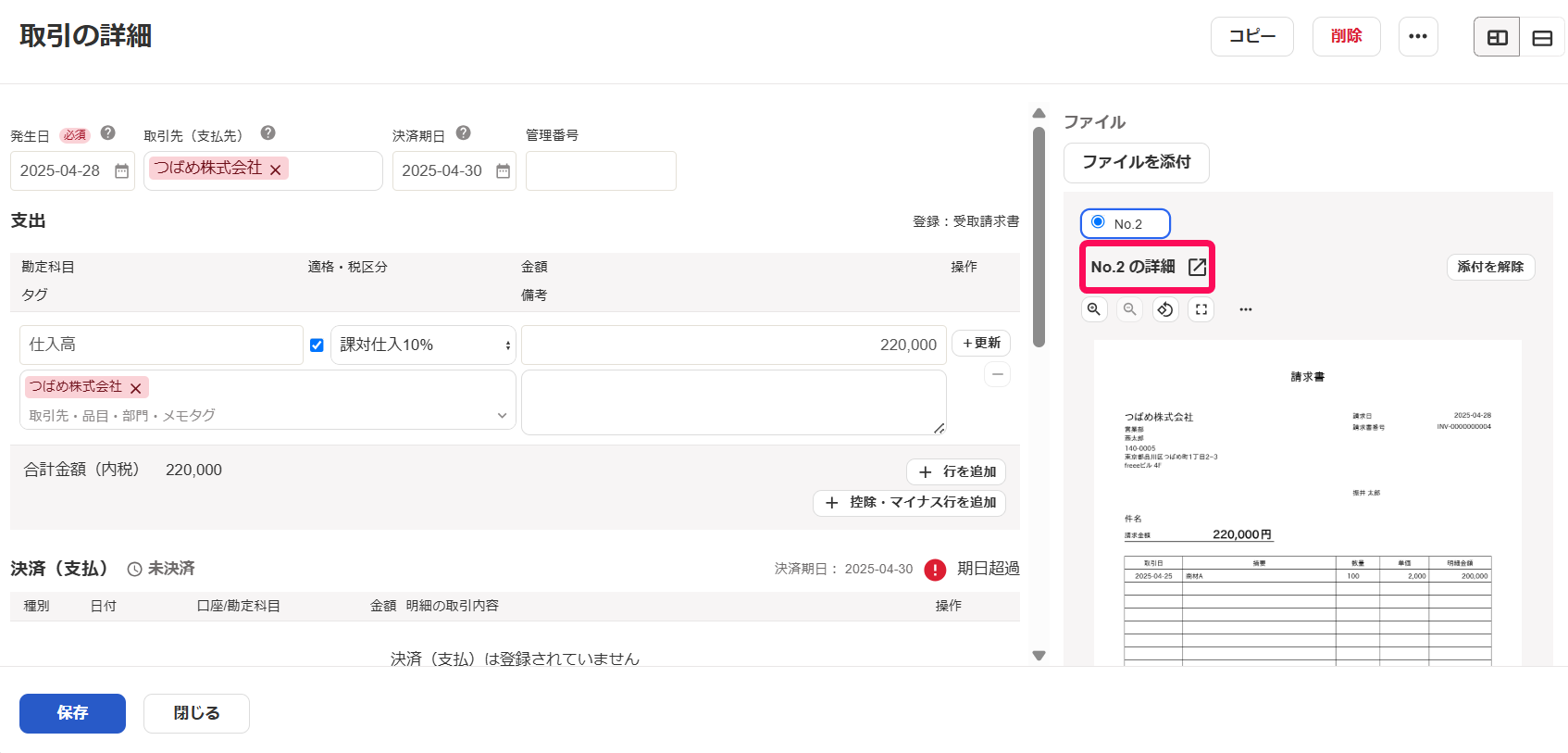
Task: Expand the 取引先・品目・部門・メモタグ tag dropdown
Action: (502, 416)
